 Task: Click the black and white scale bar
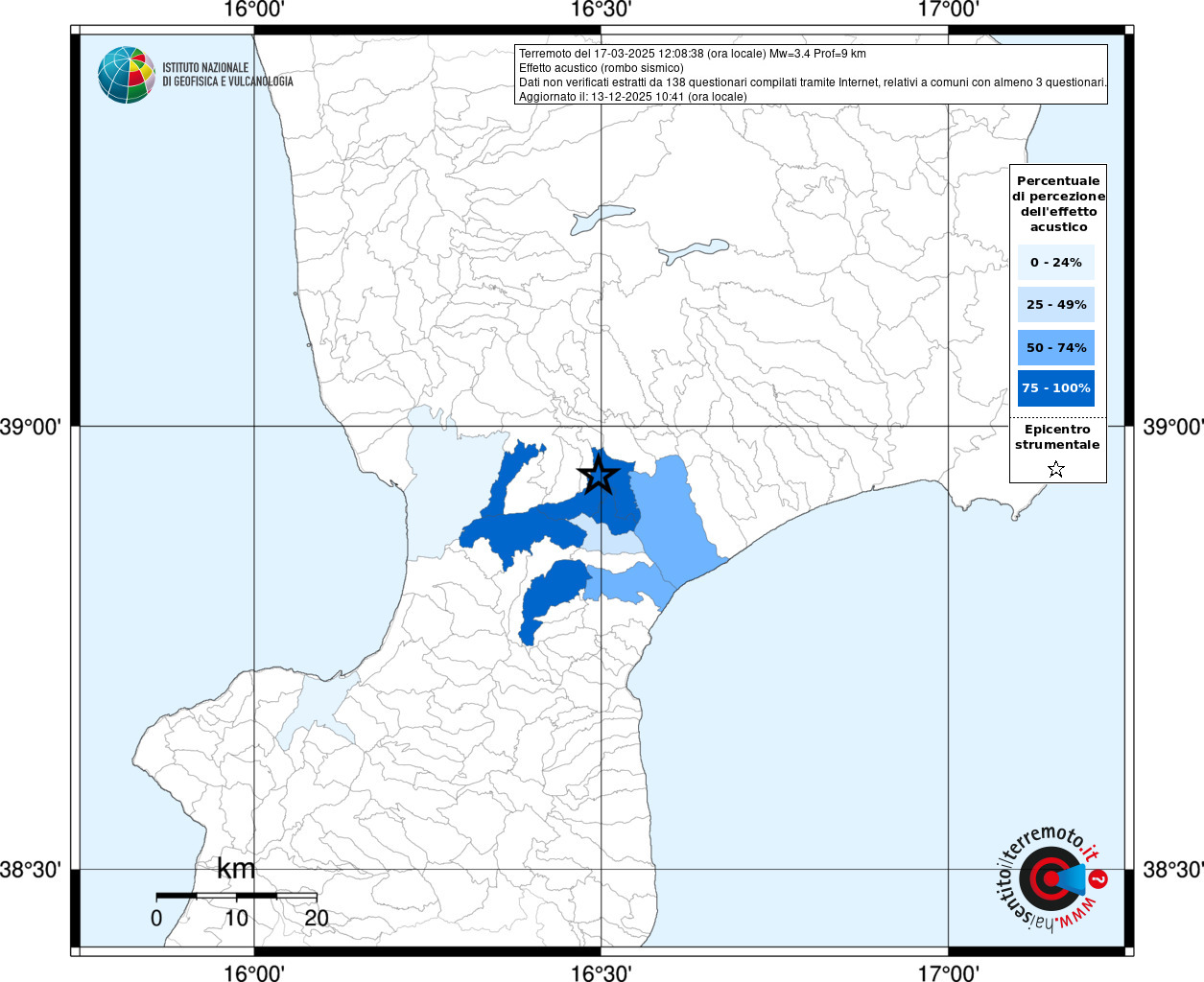(x=236, y=896)
